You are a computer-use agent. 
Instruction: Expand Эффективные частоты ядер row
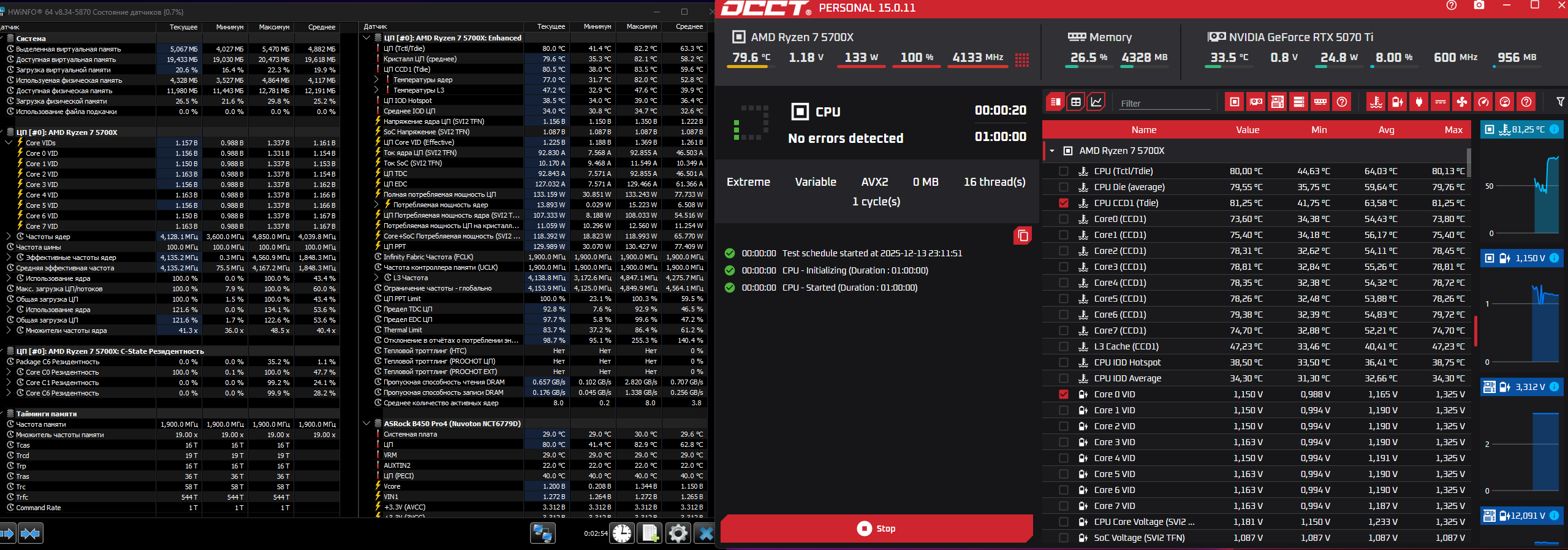tap(9, 258)
